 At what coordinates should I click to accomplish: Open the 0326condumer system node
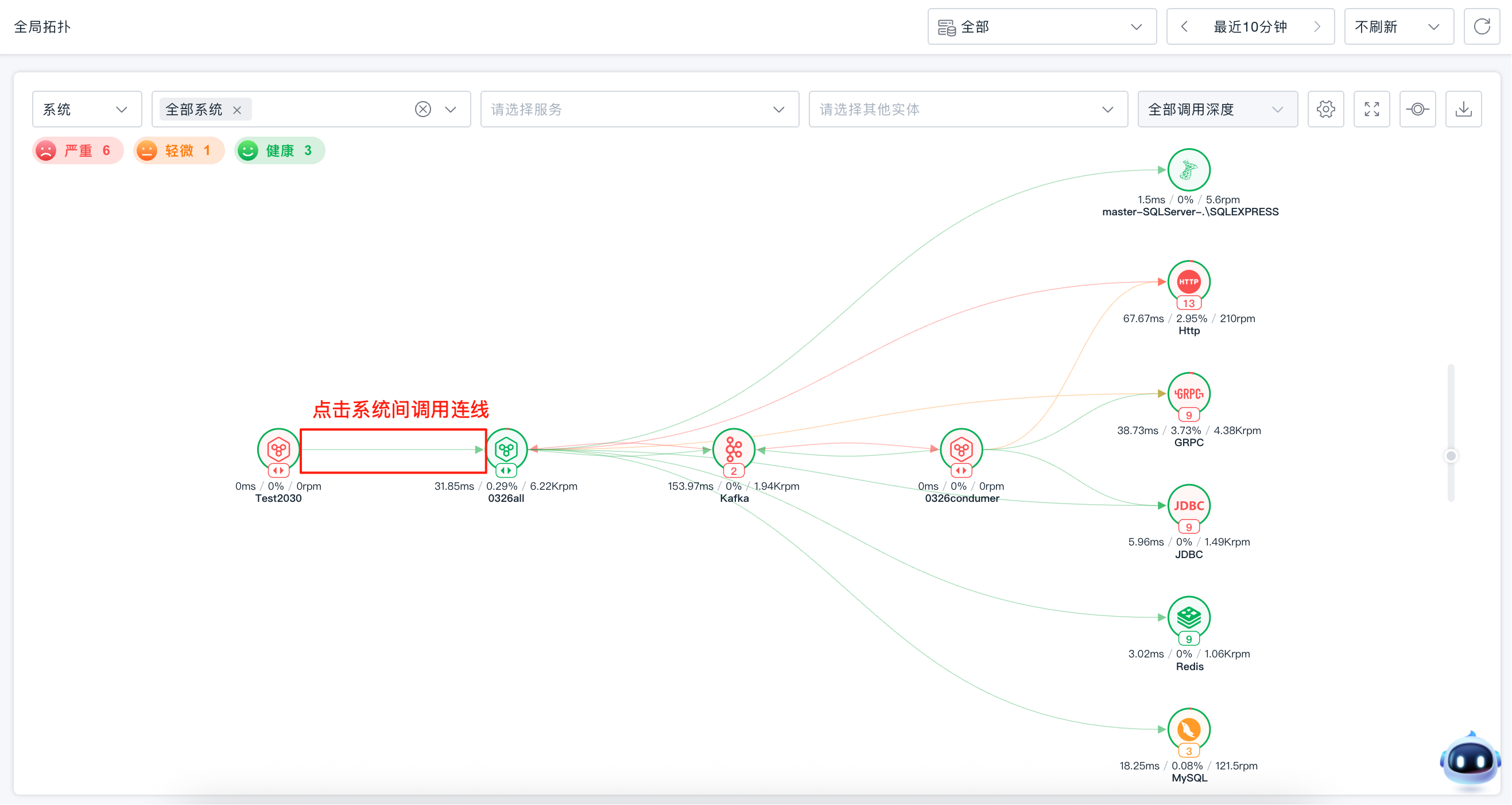[961, 449]
